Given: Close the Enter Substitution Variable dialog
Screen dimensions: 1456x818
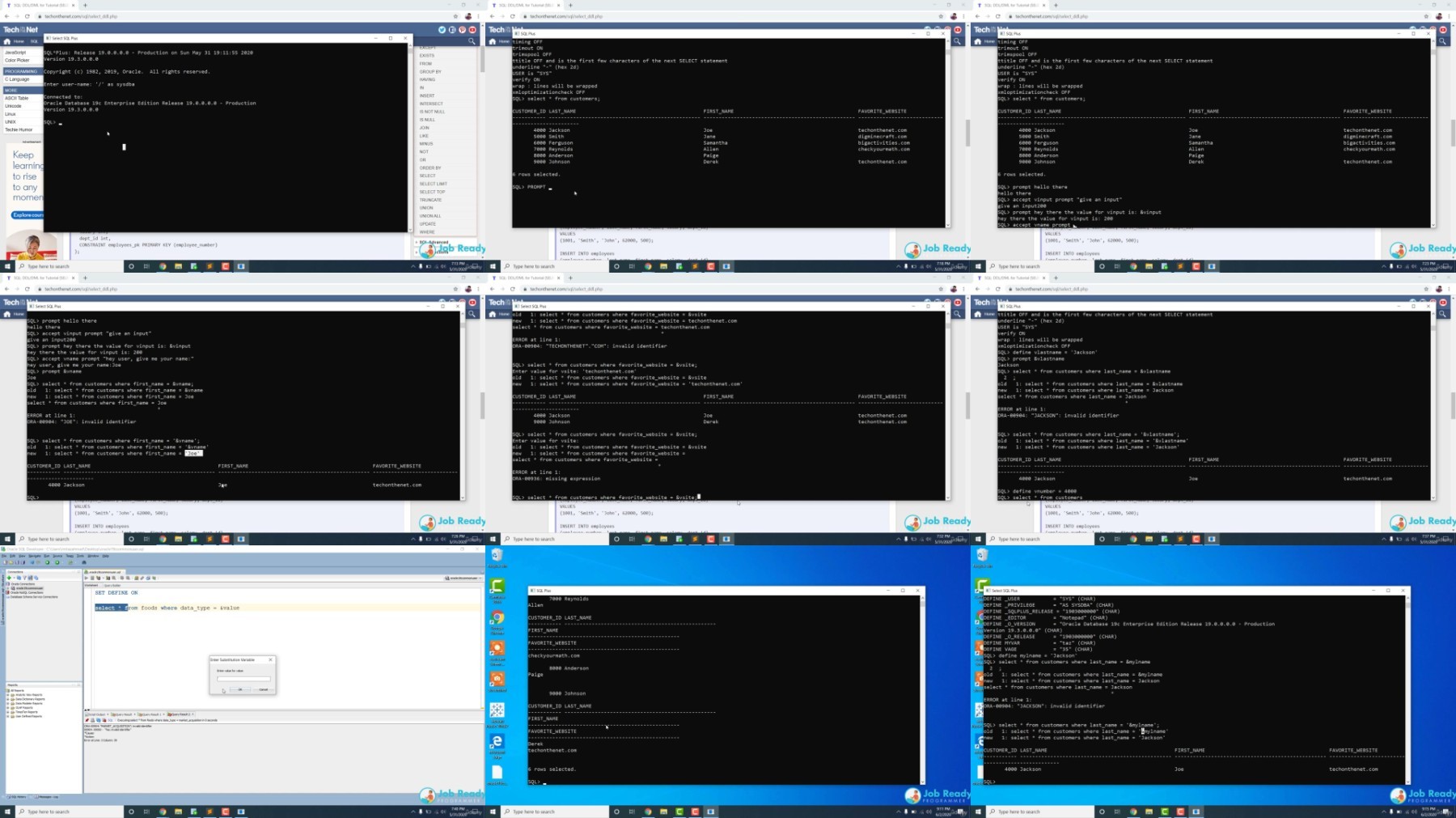Looking at the screenshot, I should (270, 659).
